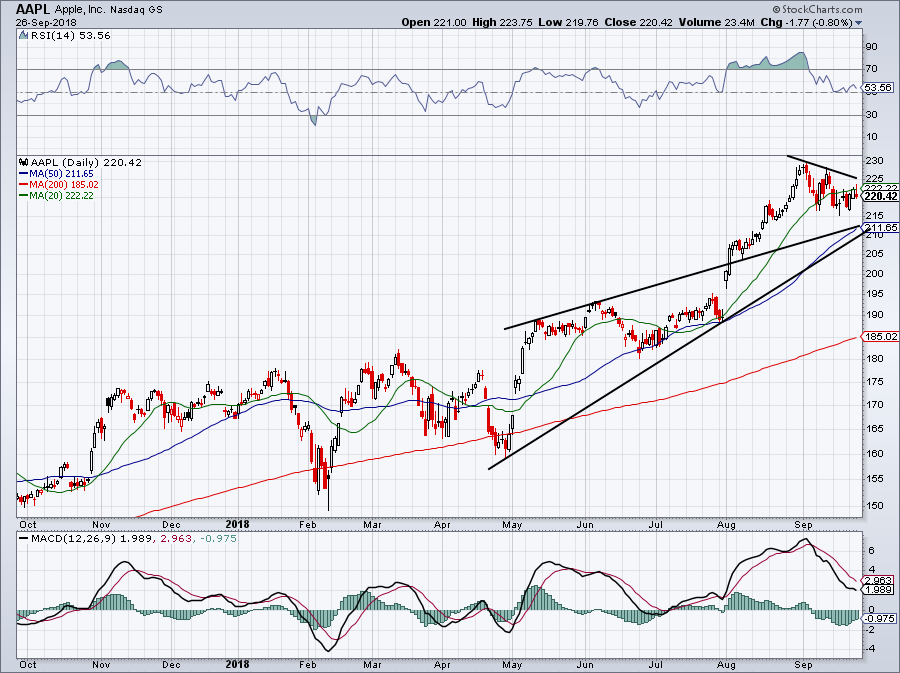Click the 53.56 value tag on RSI axis

pyautogui.click(x=879, y=88)
